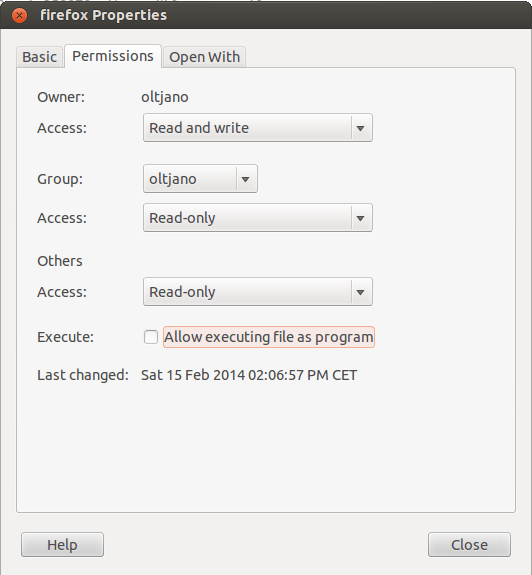
Task: Enable the Execute checkbox
Action: pos(151,337)
